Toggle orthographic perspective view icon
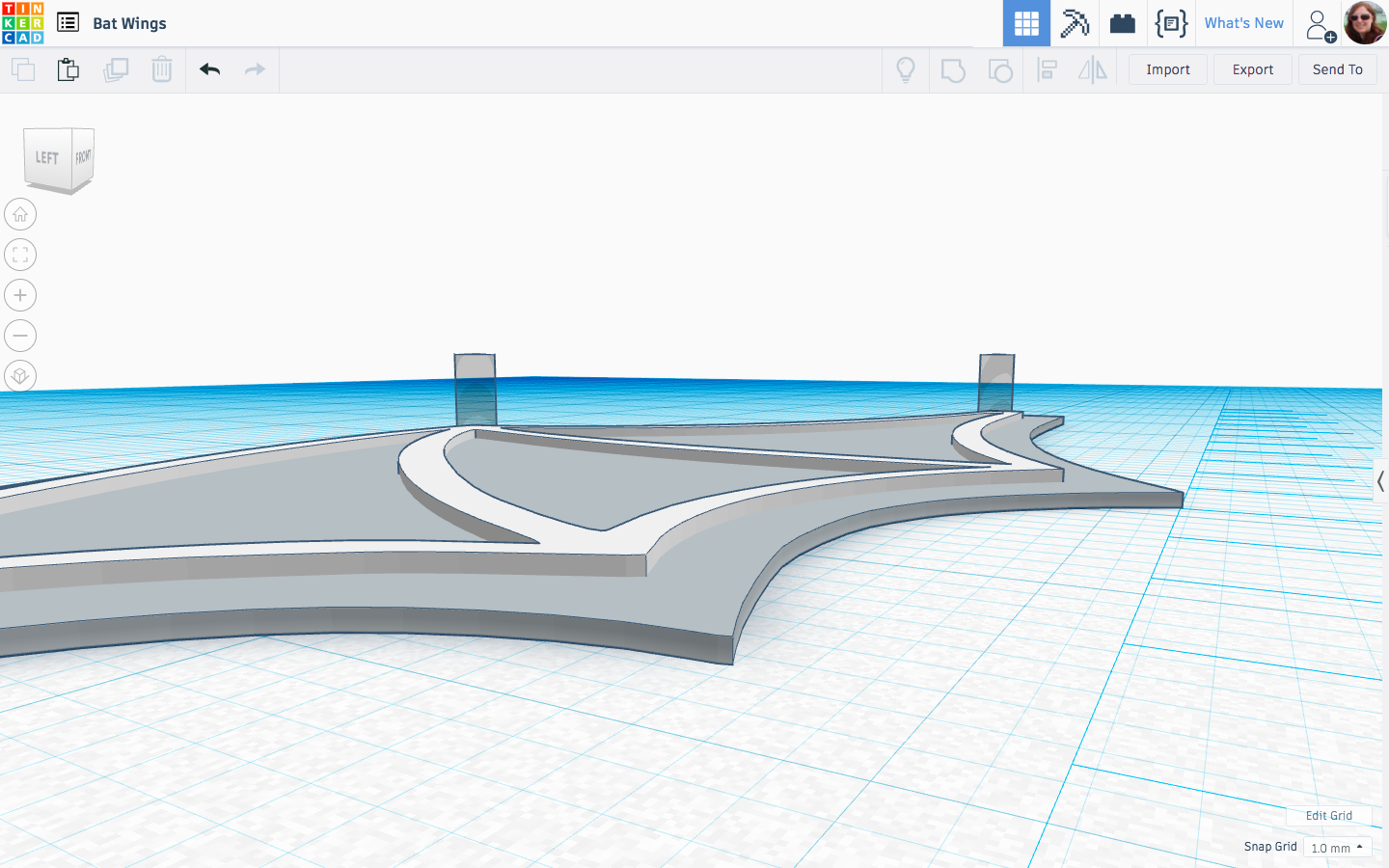Viewport: 1389px width, 868px height. click(x=20, y=376)
